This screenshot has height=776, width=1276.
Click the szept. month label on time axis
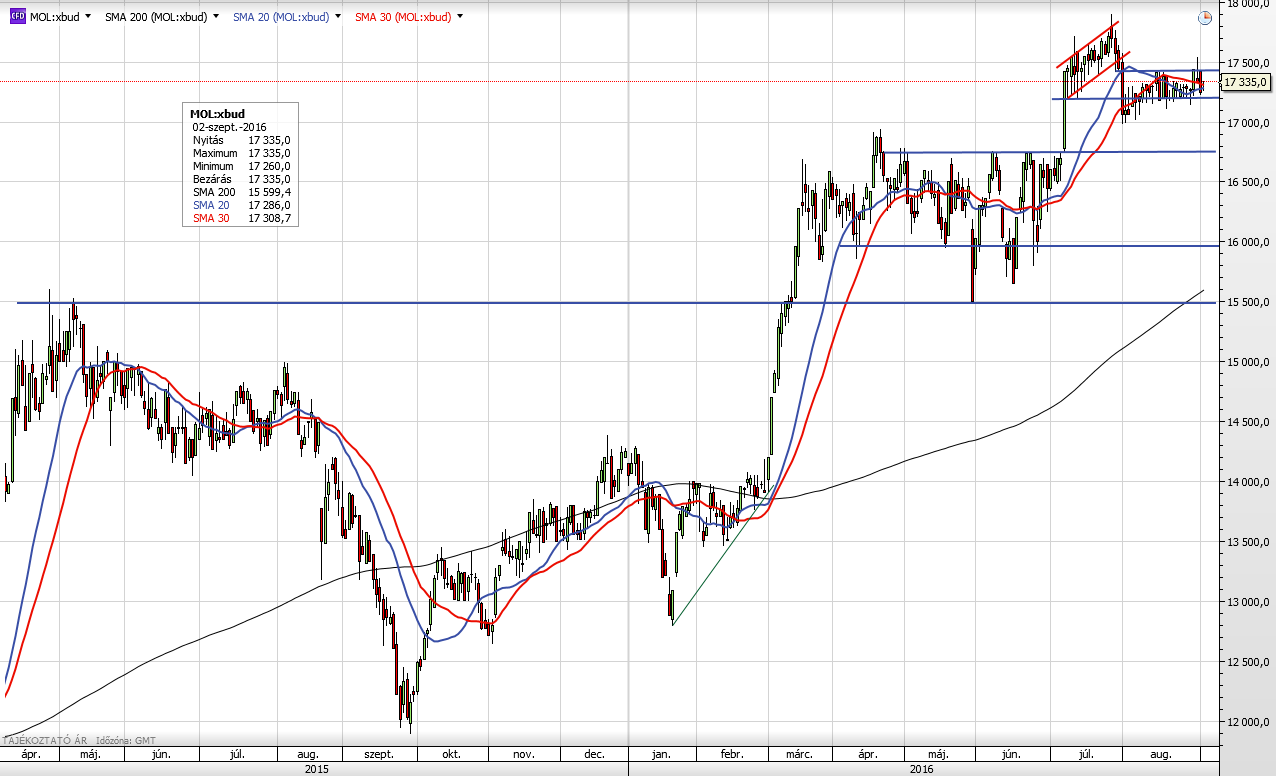[x=379, y=755]
